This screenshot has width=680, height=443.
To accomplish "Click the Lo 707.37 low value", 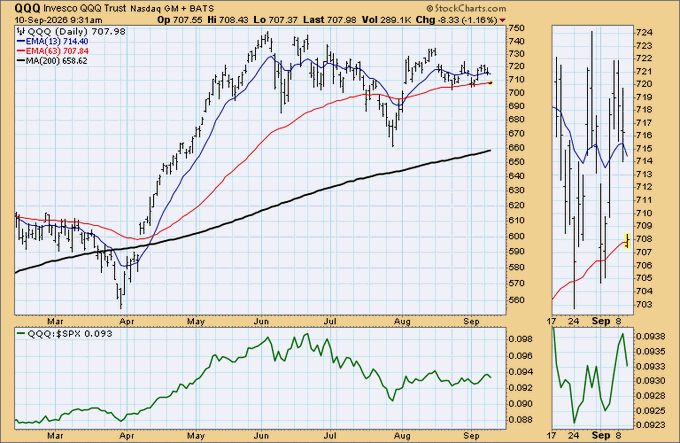I will [276, 20].
